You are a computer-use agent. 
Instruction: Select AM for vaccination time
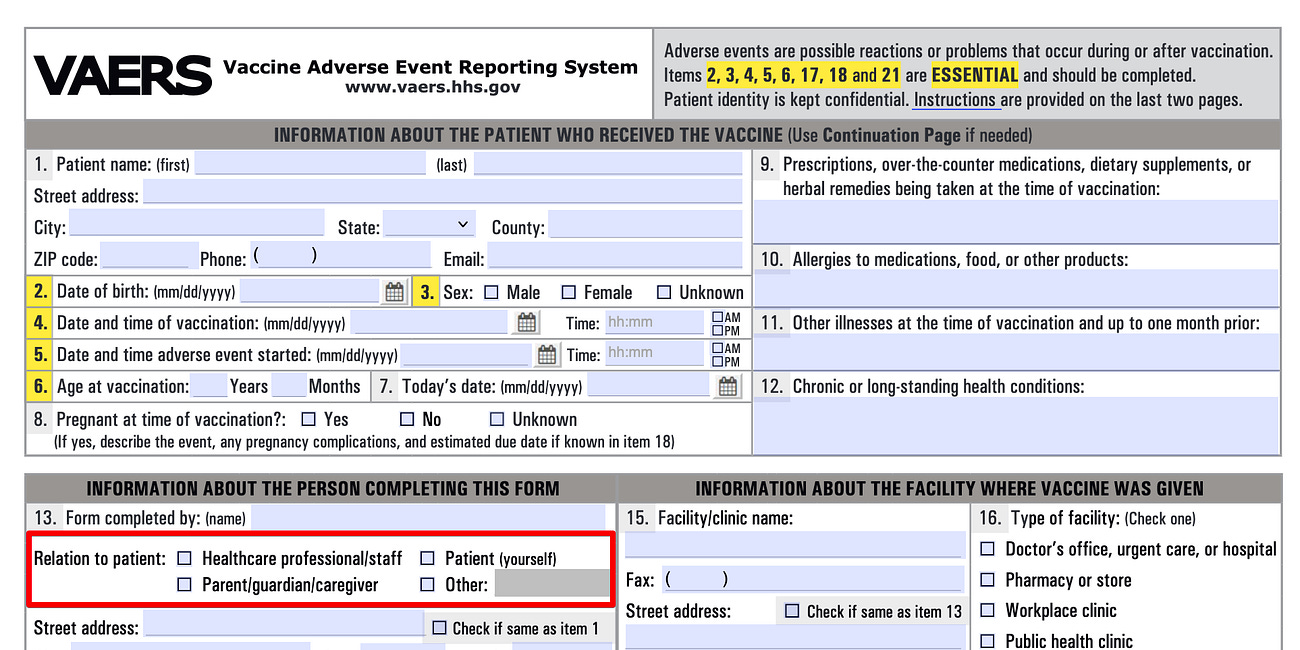[x=717, y=317]
